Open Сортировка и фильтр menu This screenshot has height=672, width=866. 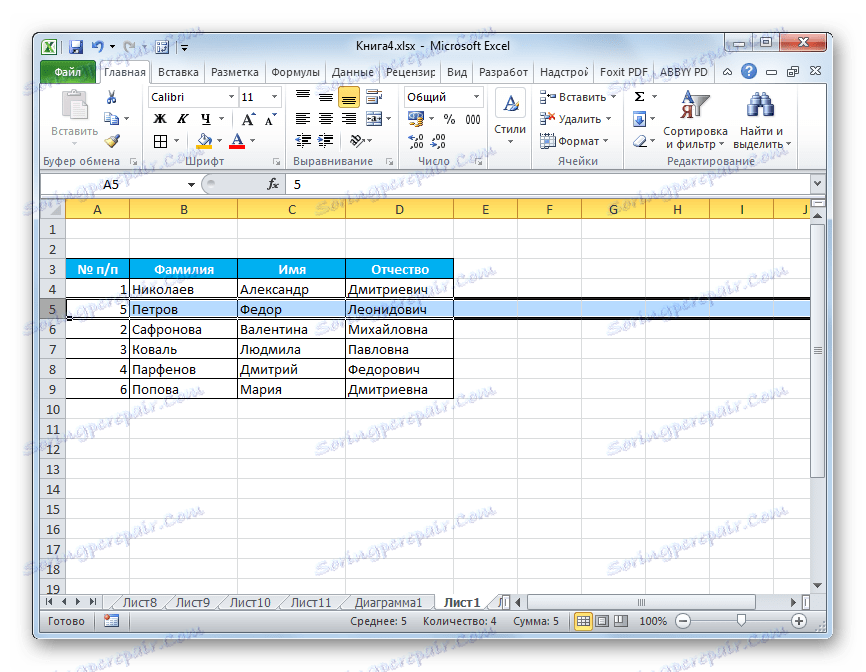tap(695, 120)
